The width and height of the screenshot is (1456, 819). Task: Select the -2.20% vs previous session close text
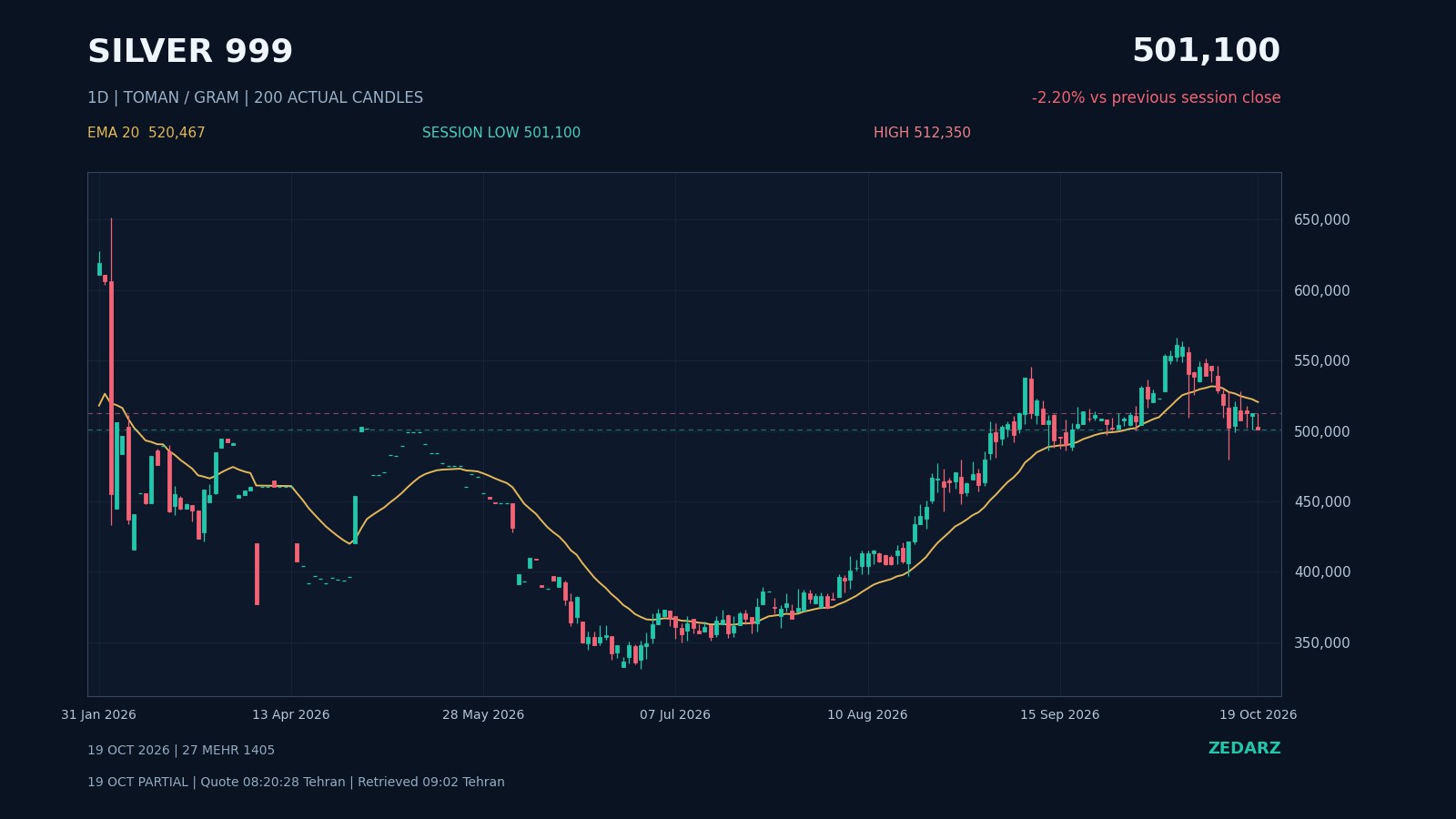[x=1156, y=97]
